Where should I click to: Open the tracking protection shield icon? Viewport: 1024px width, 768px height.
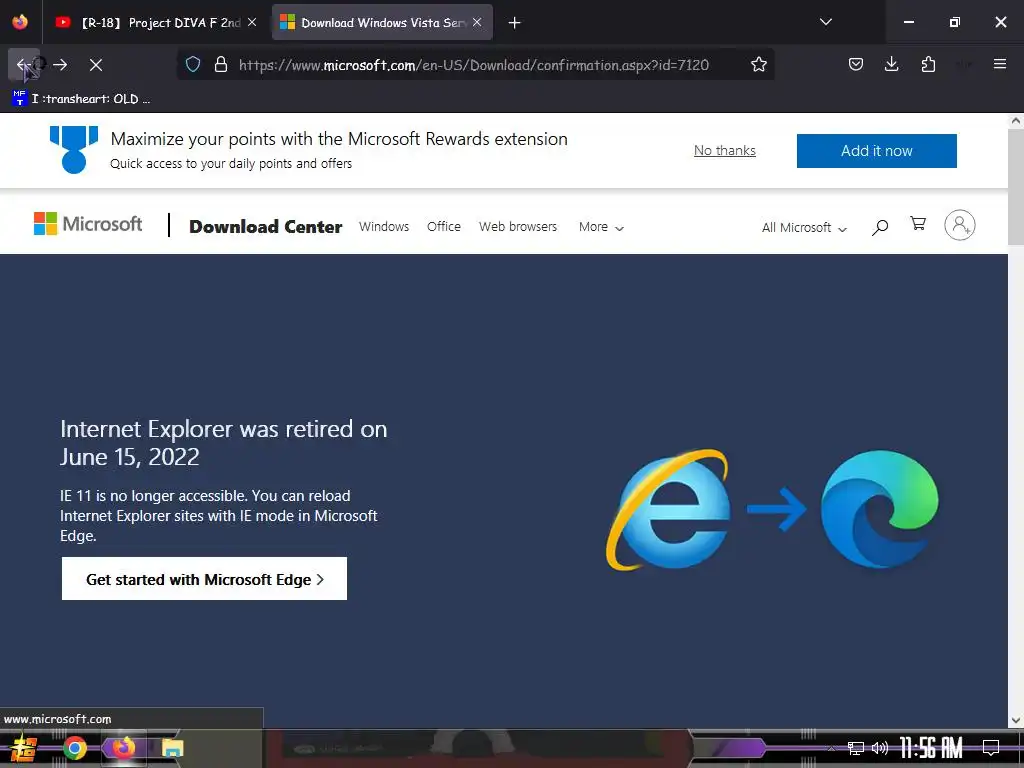point(193,65)
